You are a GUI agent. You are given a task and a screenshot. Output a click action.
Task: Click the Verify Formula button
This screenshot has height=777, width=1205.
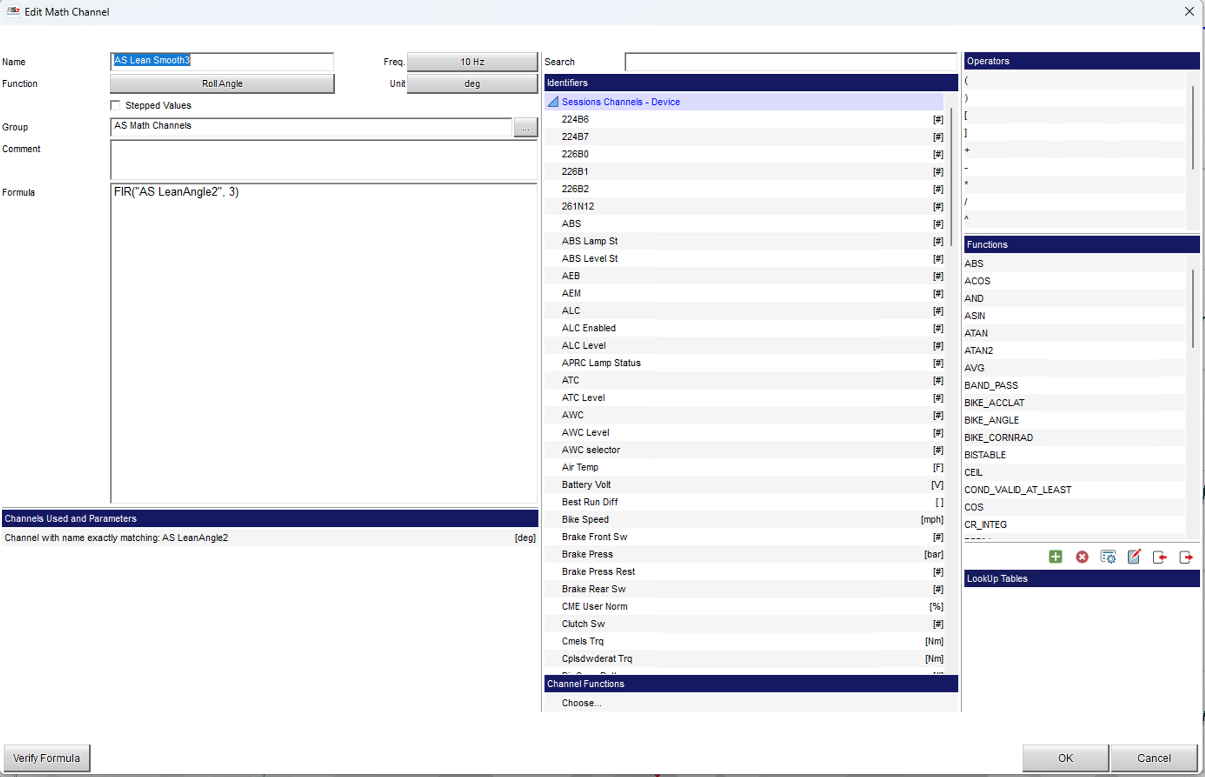[x=47, y=758]
